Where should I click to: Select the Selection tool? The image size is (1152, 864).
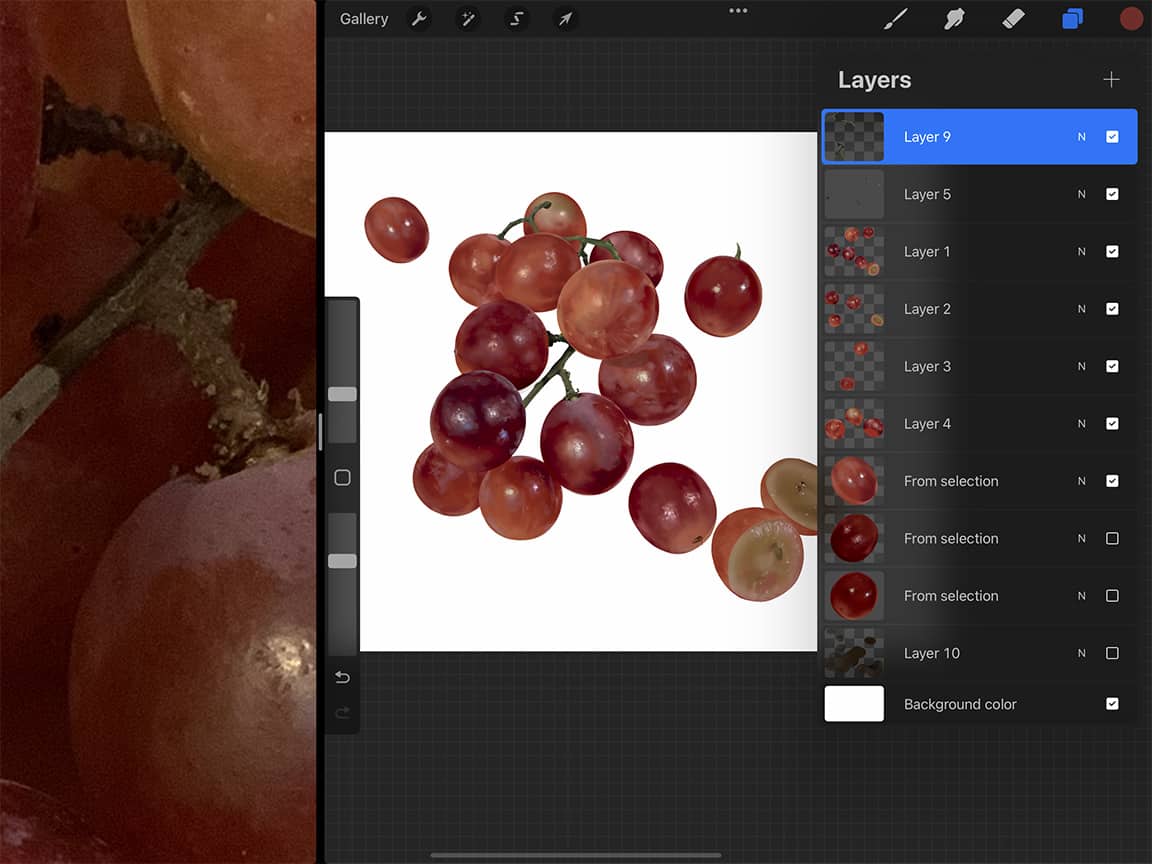[x=516, y=18]
